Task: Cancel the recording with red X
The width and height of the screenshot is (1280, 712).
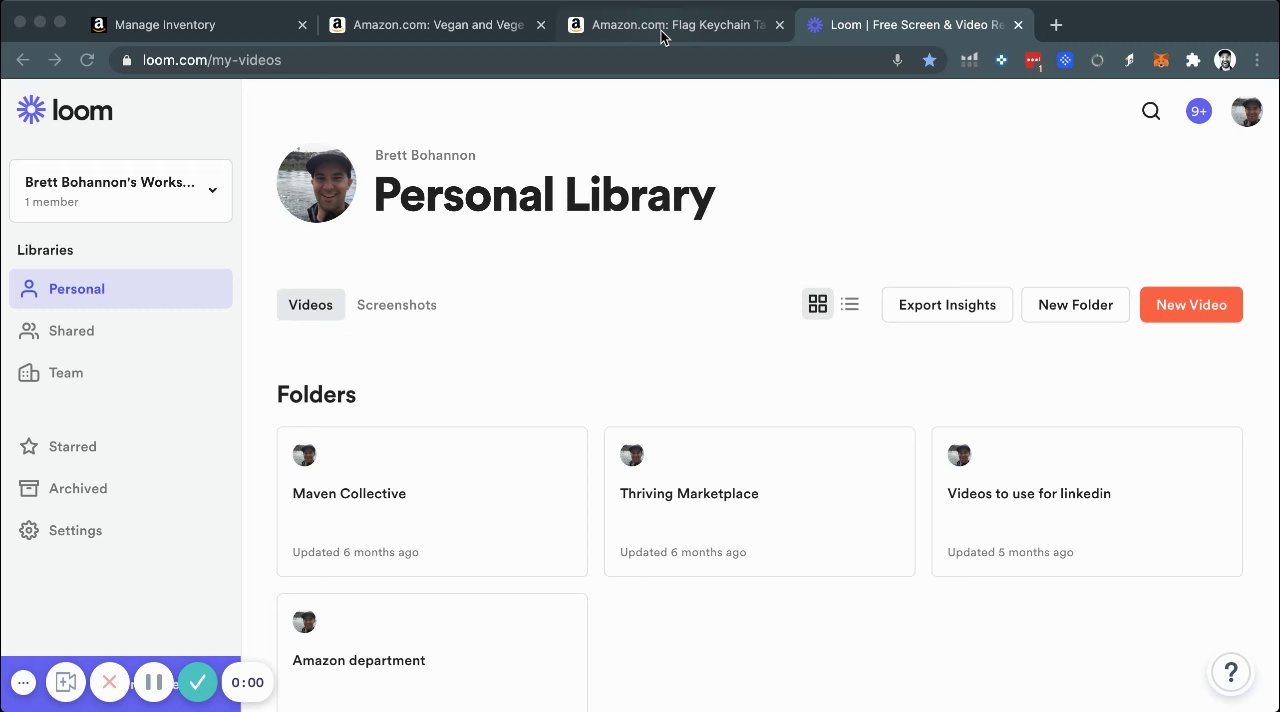Action: pyautogui.click(x=110, y=683)
